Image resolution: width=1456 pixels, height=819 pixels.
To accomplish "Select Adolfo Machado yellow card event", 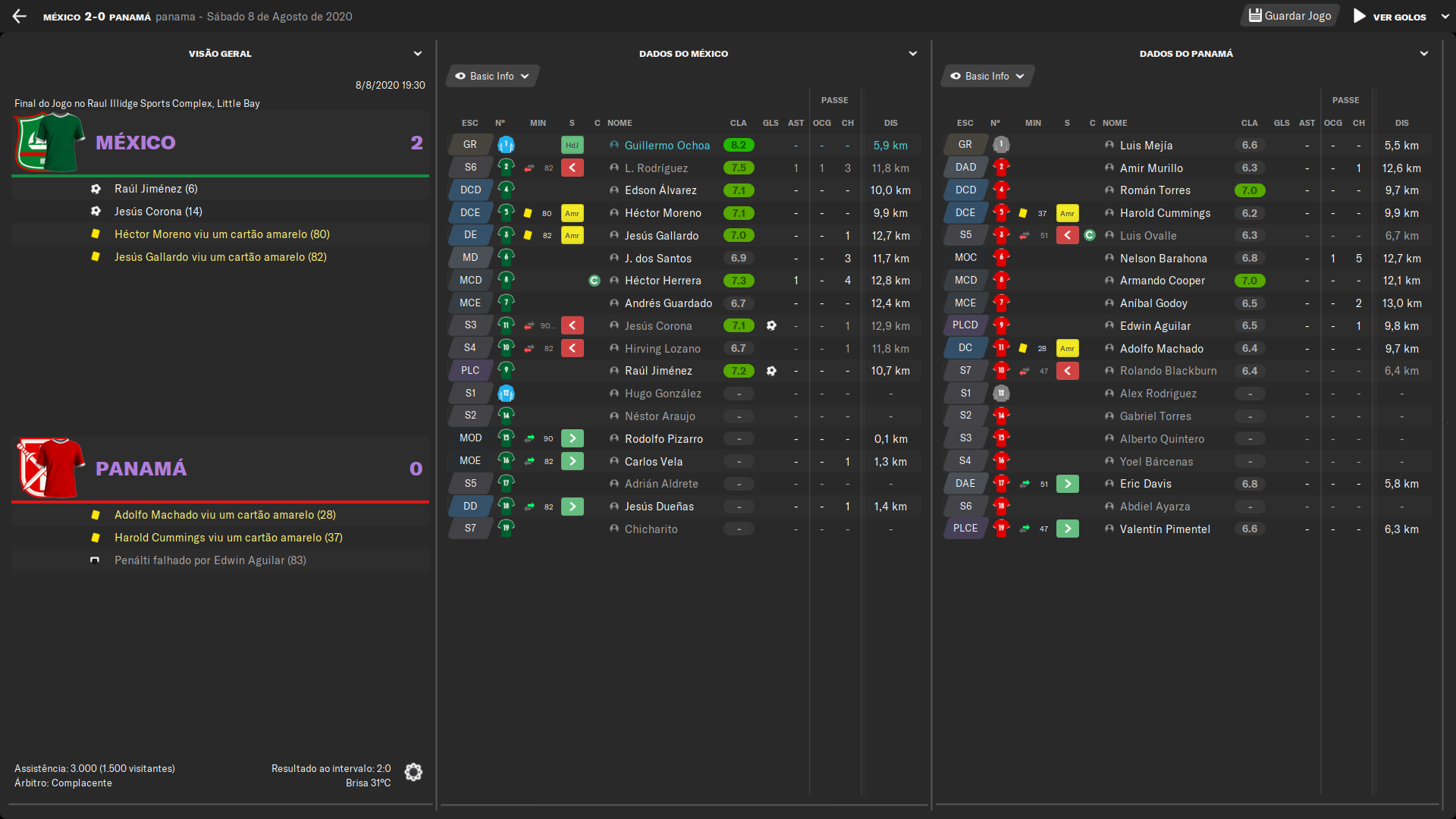I will point(220,515).
